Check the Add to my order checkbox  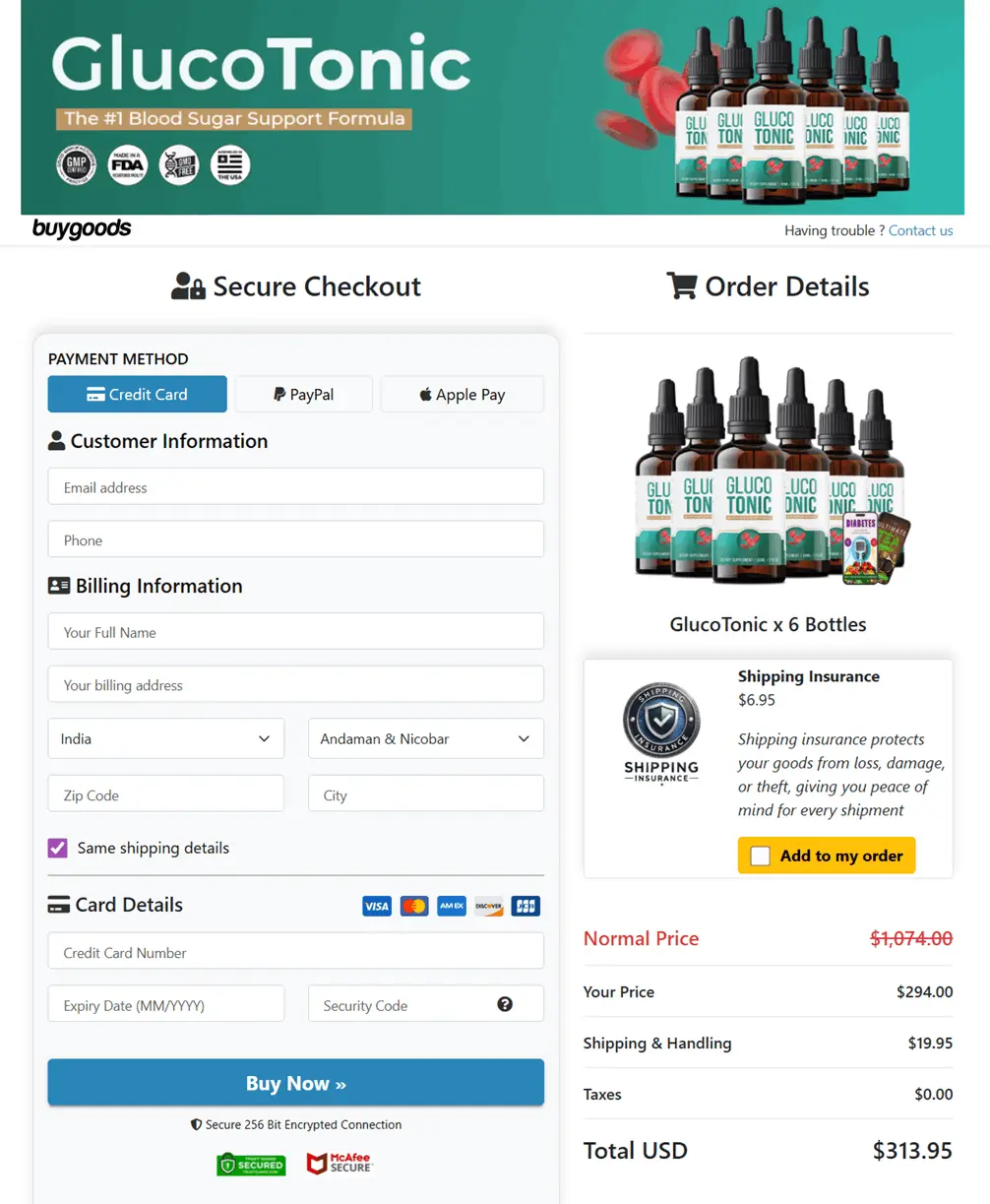(x=760, y=855)
